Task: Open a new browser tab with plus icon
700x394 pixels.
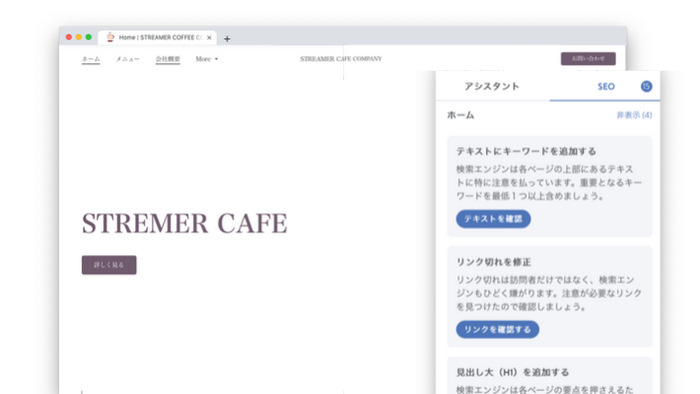Action: [227, 39]
